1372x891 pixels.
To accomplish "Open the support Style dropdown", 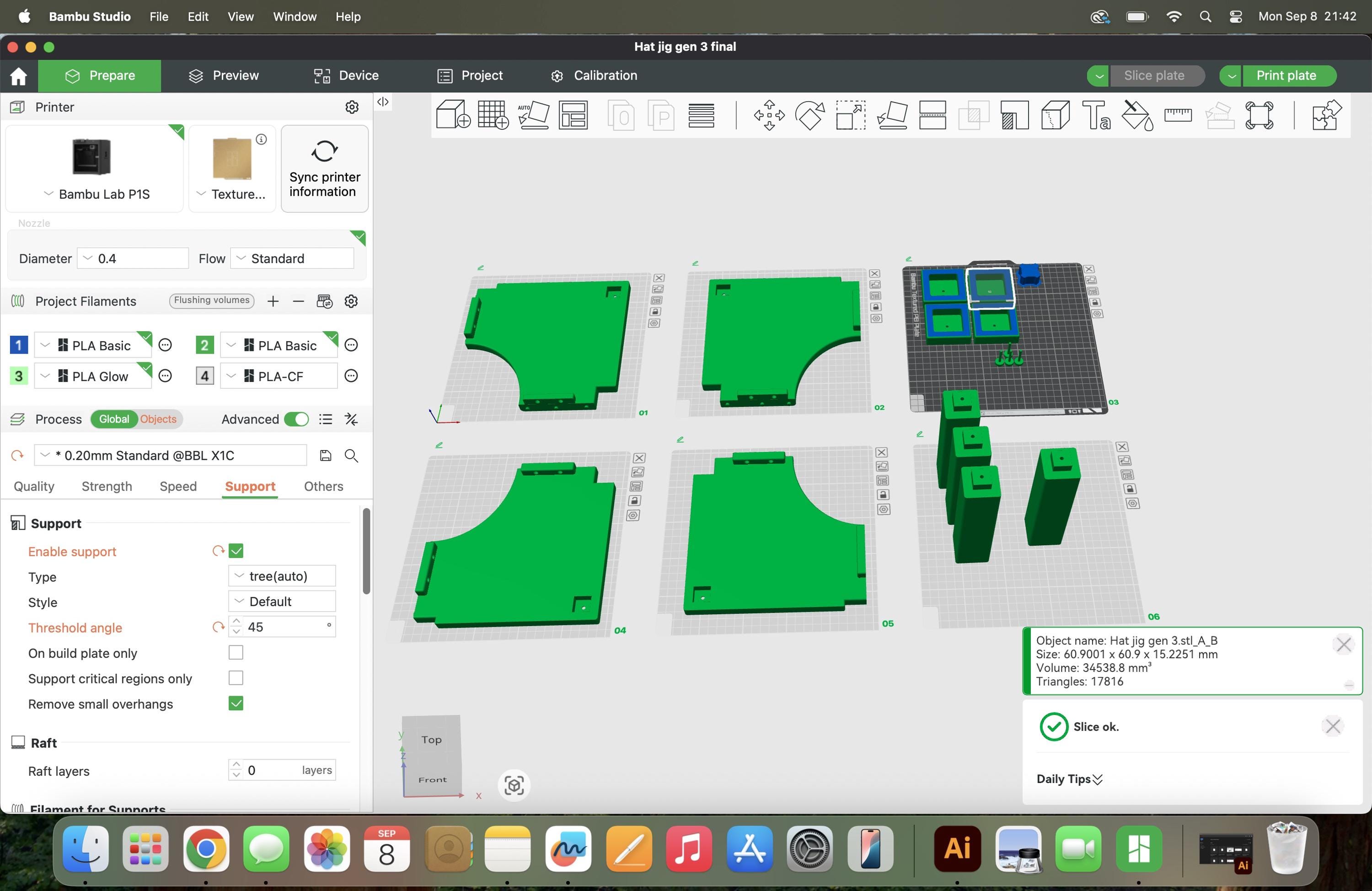I will click(x=282, y=601).
